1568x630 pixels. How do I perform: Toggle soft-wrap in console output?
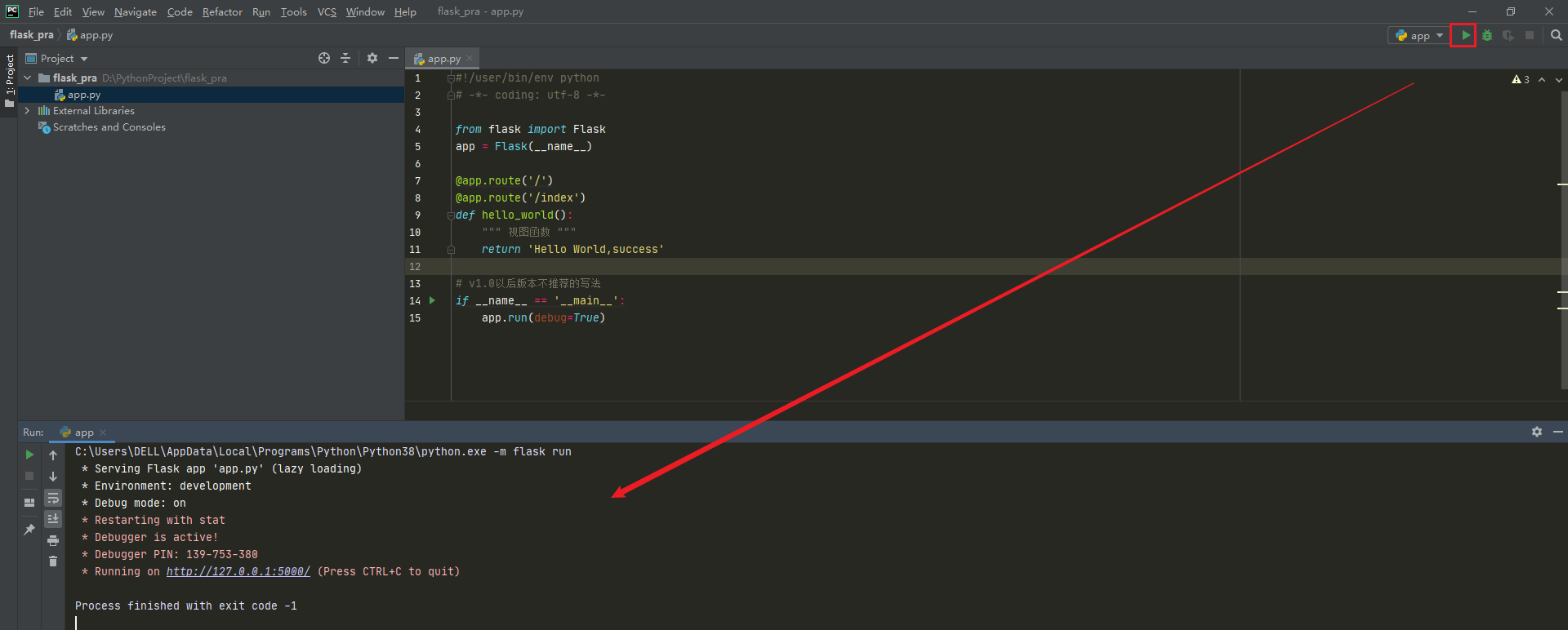[x=53, y=498]
